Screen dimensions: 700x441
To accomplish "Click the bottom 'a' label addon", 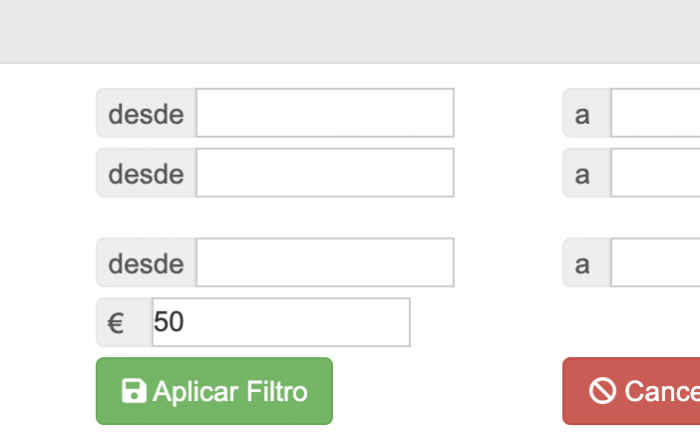I will pos(587,262).
